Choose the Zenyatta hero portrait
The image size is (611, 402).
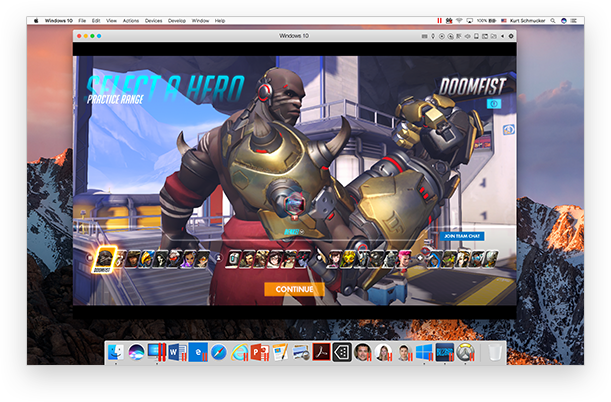[489, 259]
